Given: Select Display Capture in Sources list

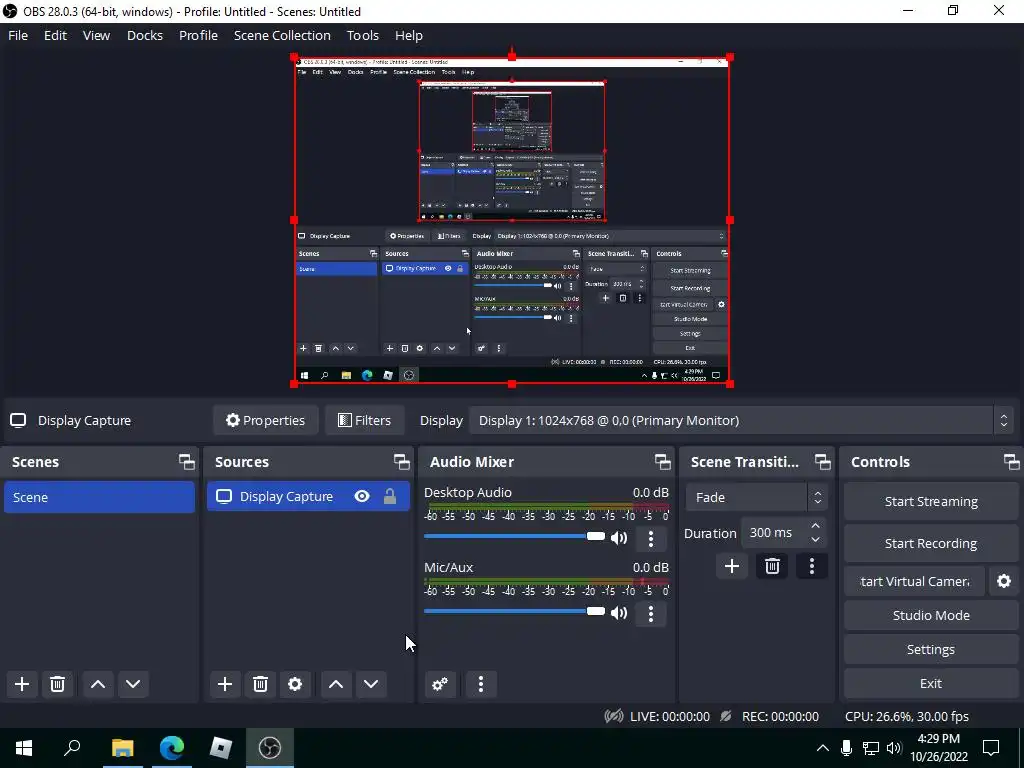Looking at the screenshot, I should [308, 497].
